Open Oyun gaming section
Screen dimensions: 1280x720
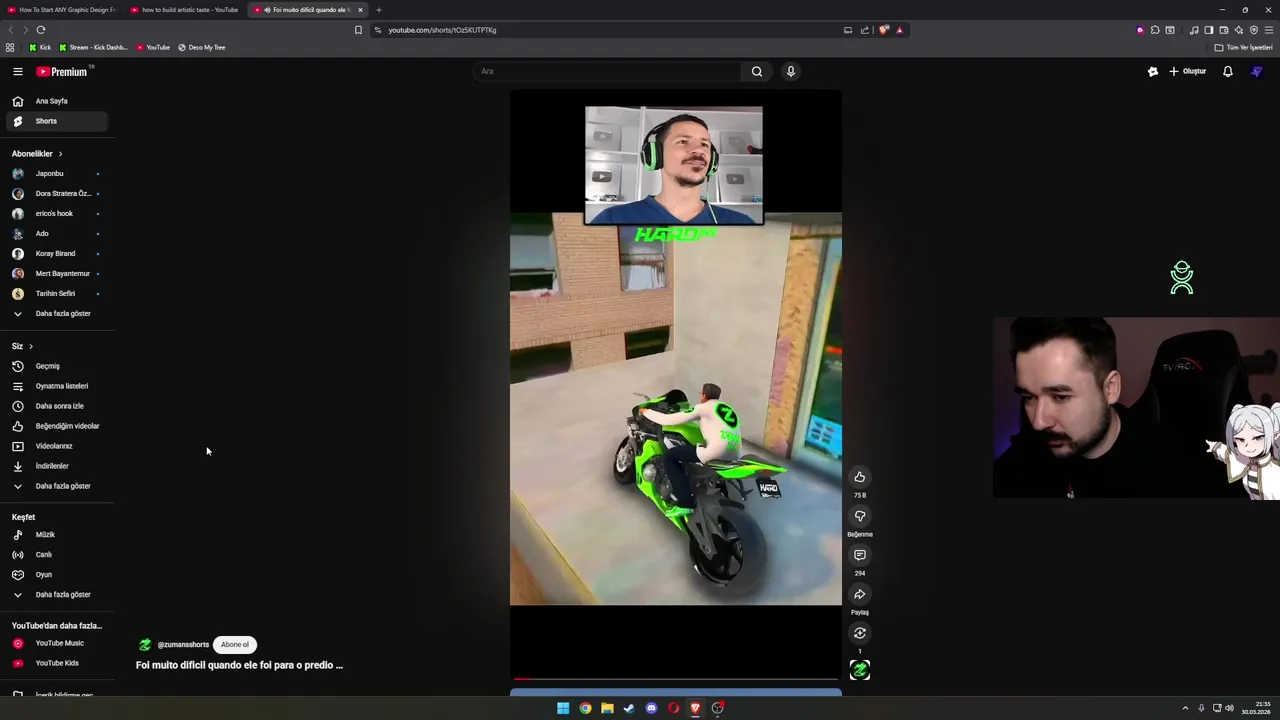click(56, 574)
